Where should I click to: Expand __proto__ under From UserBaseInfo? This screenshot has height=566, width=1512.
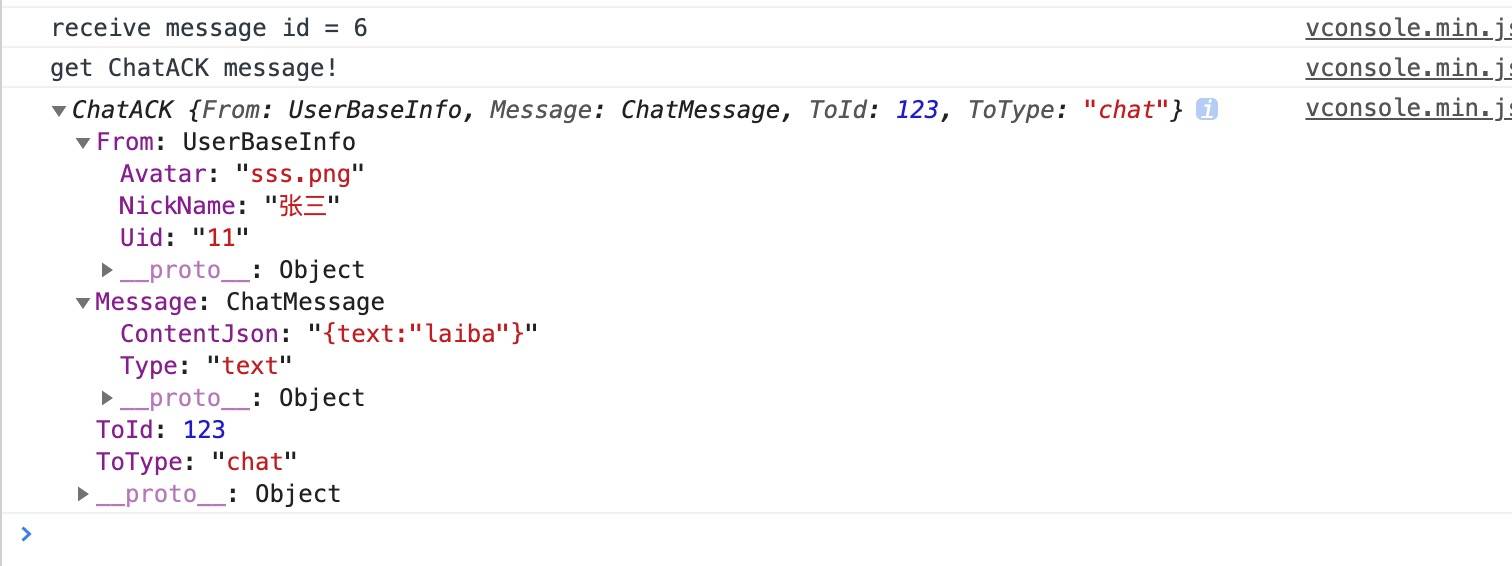[x=107, y=270]
